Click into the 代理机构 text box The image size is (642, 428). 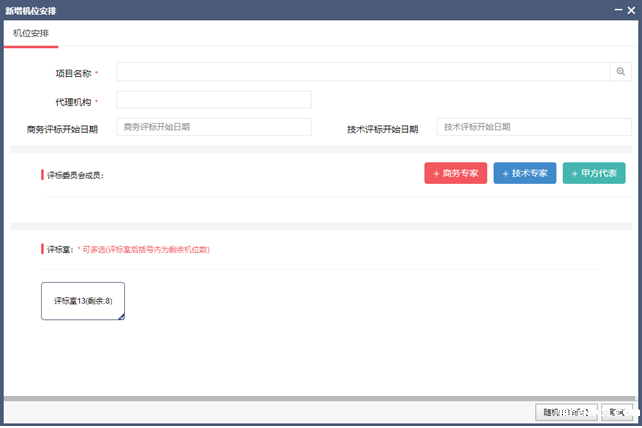coord(214,100)
